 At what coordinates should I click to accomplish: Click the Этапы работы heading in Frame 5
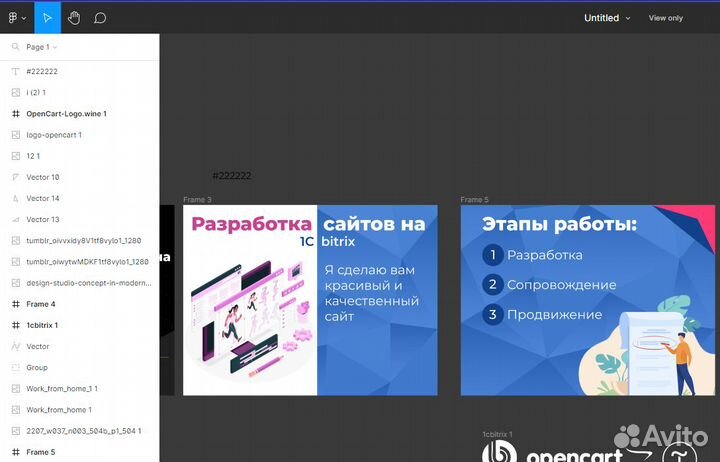click(x=559, y=225)
